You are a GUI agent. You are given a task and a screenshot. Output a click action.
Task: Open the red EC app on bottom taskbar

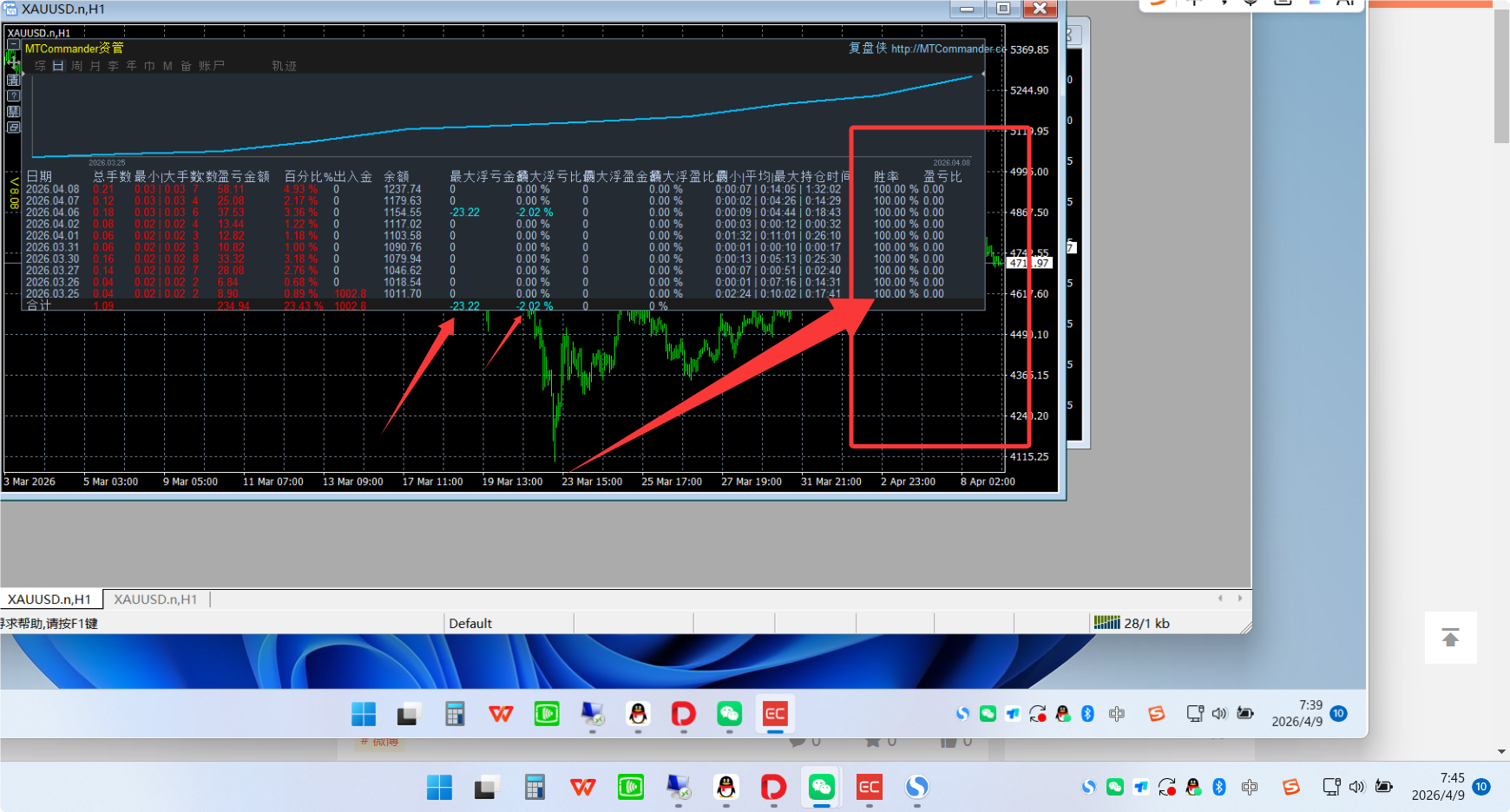869,787
